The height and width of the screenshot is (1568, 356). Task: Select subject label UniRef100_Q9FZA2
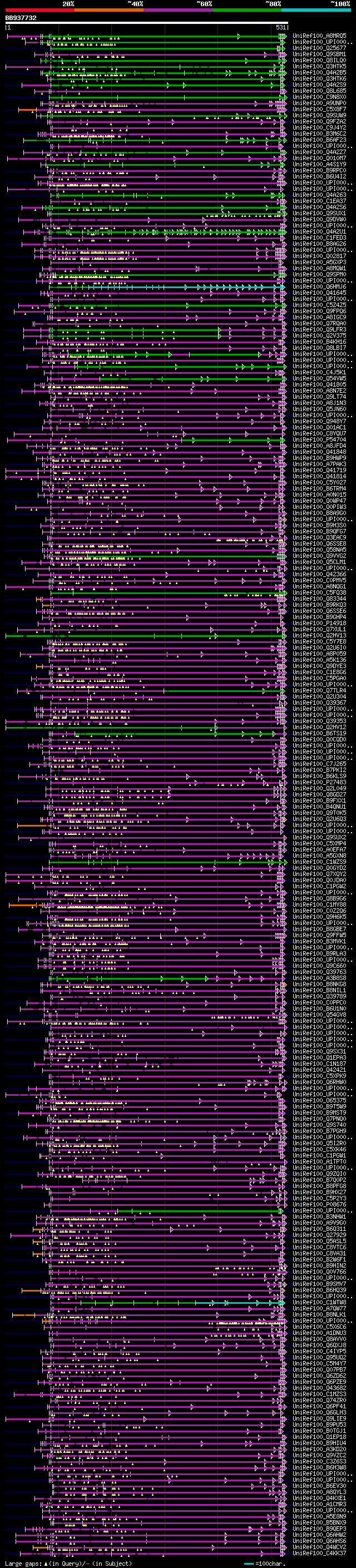tap(319, 121)
